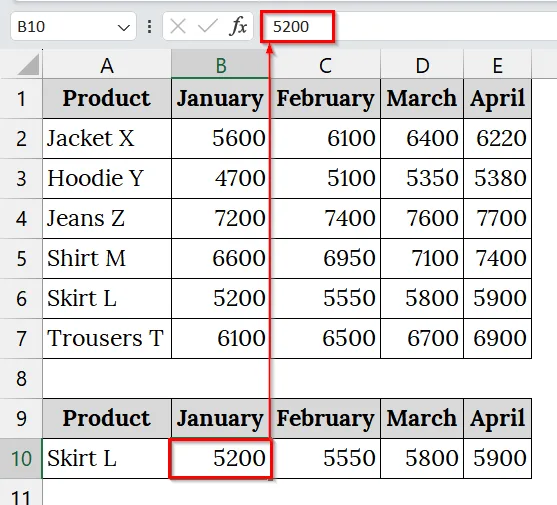Click the cell containing 4700

coord(220,178)
